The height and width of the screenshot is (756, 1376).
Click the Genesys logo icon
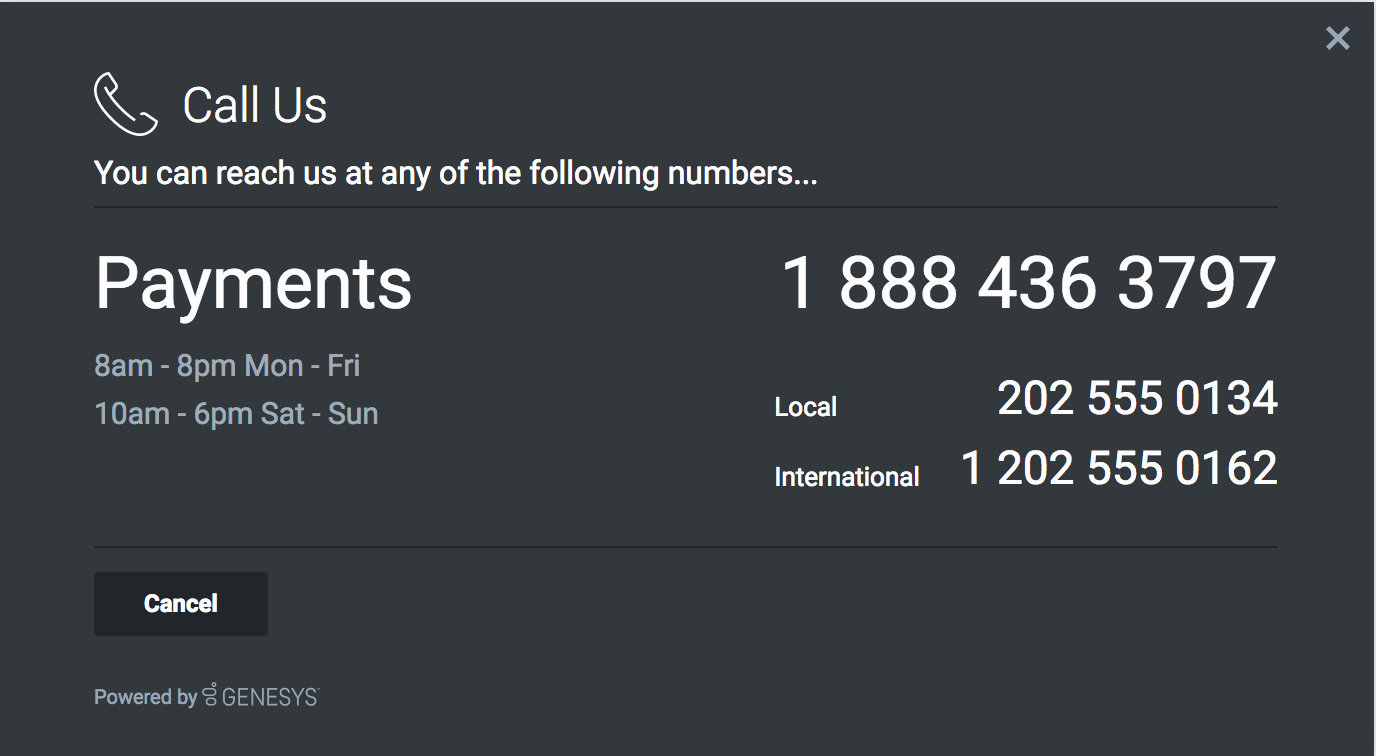click(x=210, y=695)
